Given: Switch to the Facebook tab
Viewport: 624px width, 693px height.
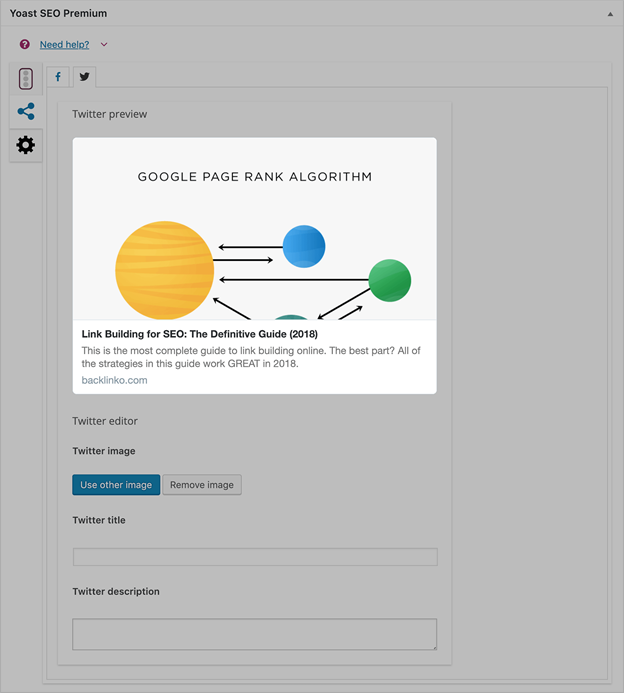Looking at the screenshot, I should 58,77.
